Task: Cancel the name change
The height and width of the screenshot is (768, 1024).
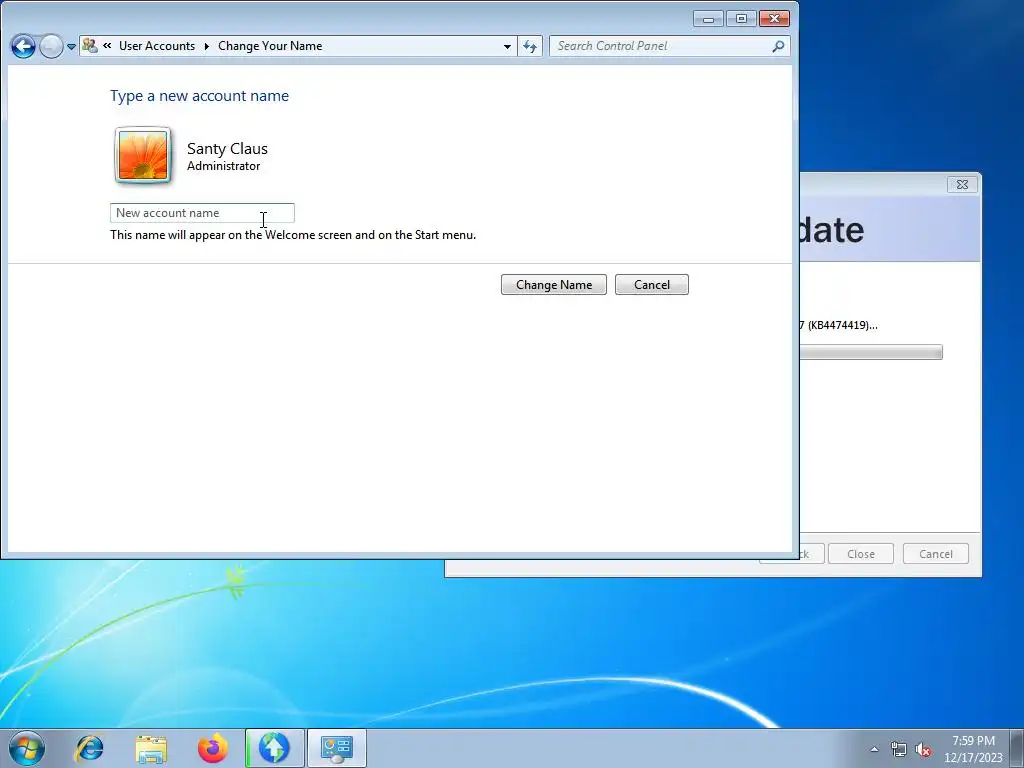Action: pyautogui.click(x=652, y=285)
